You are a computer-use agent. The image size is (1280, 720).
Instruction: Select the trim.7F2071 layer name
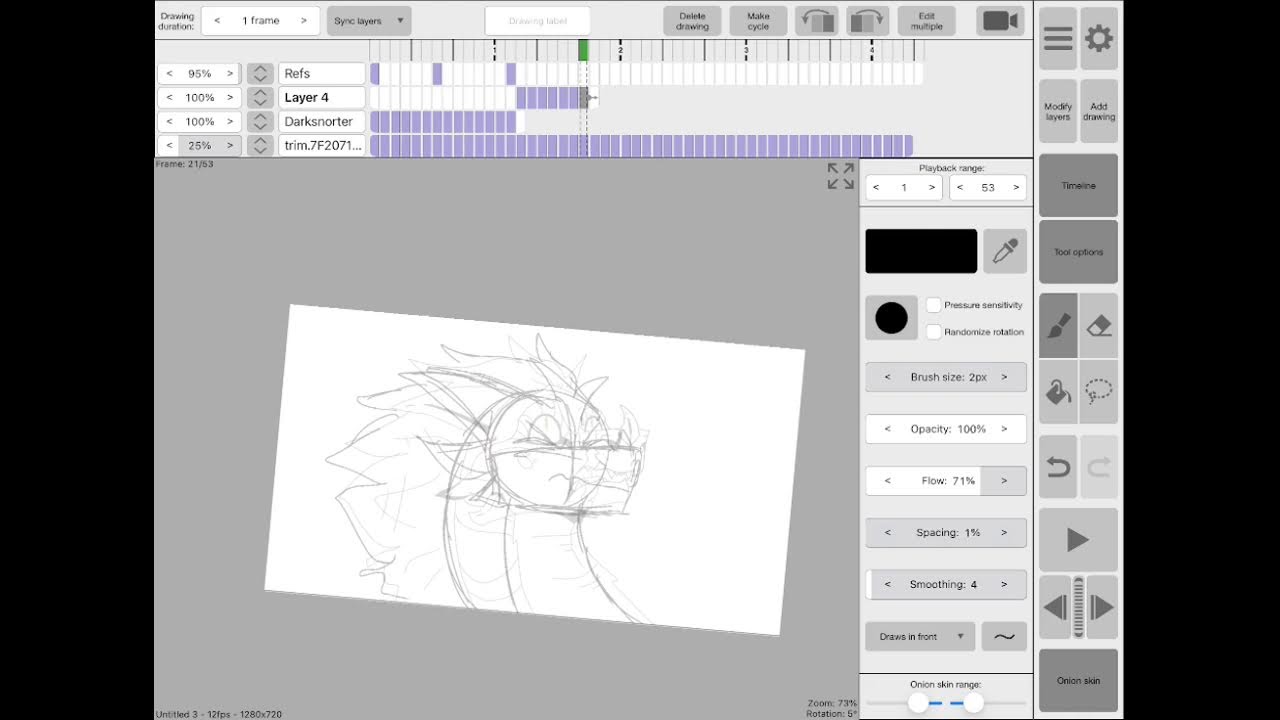(x=322, y=145)
